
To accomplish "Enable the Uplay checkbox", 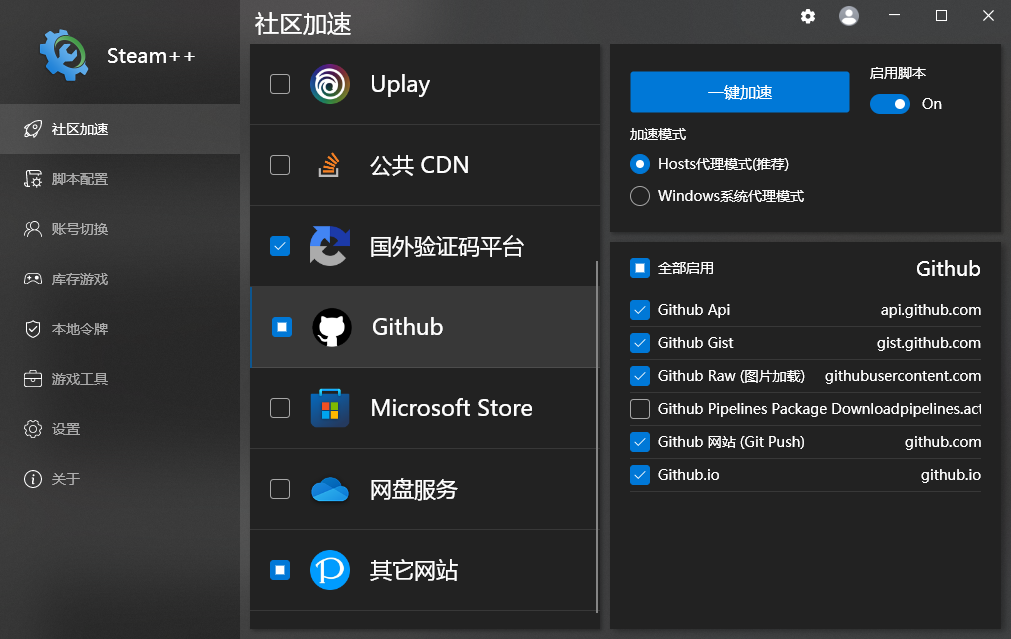I will click(x=280, y=84).
